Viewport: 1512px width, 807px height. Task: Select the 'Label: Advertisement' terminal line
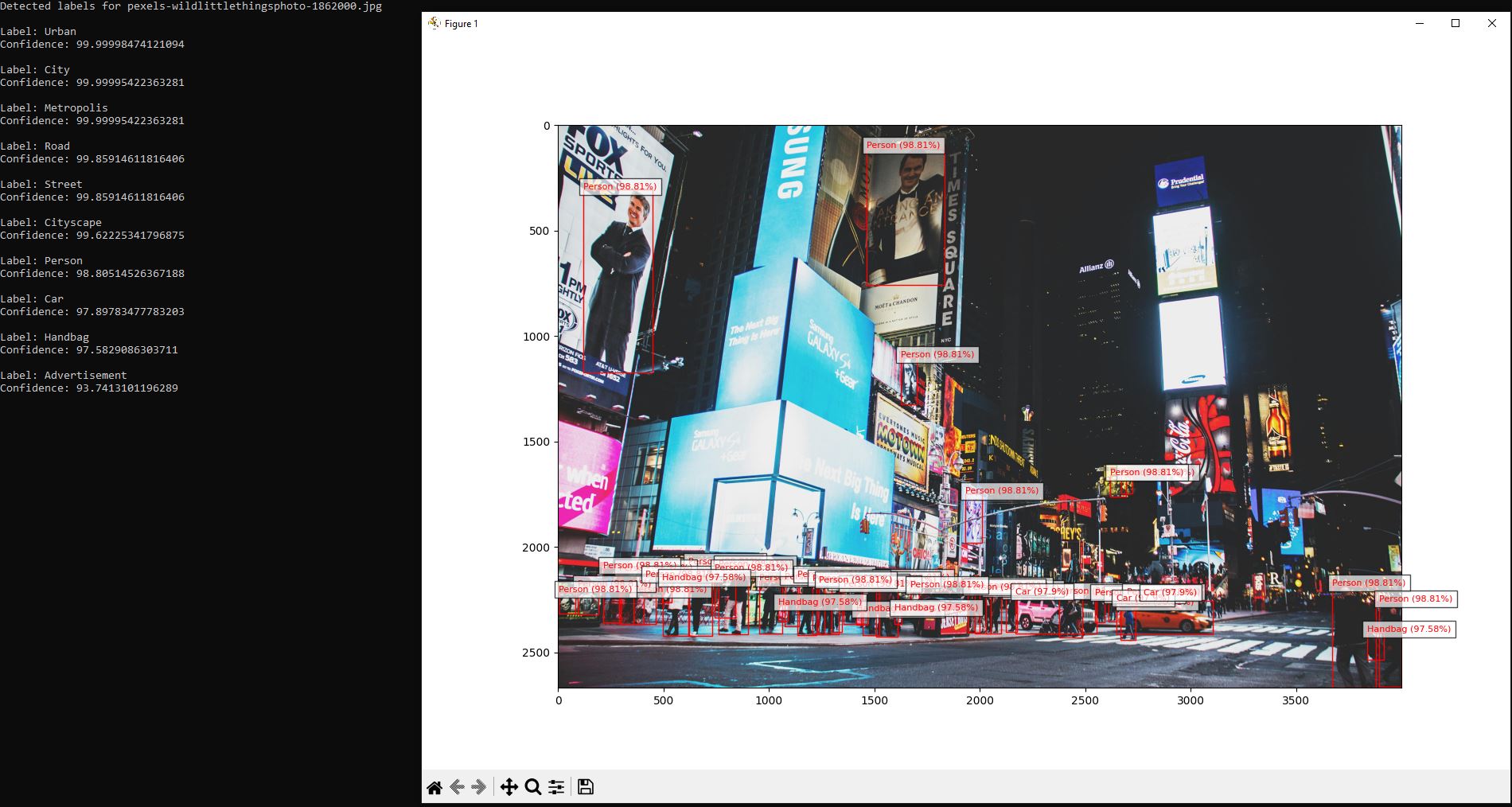coord(64,376)
